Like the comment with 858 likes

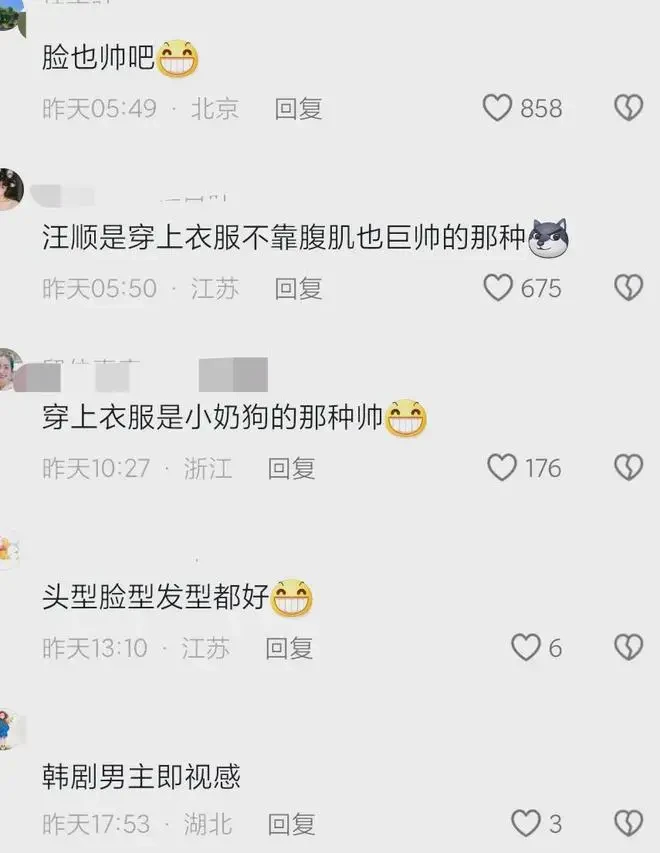tap(497, 108)
